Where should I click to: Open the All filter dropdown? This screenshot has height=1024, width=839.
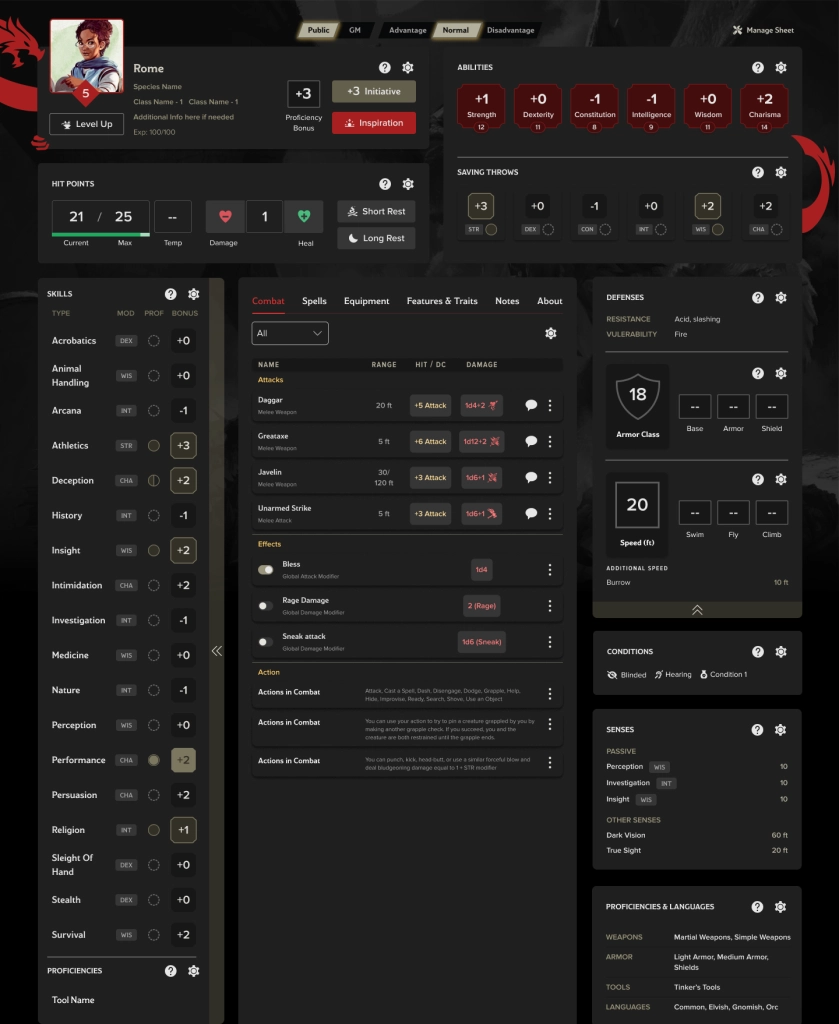[x=290, y=333]
